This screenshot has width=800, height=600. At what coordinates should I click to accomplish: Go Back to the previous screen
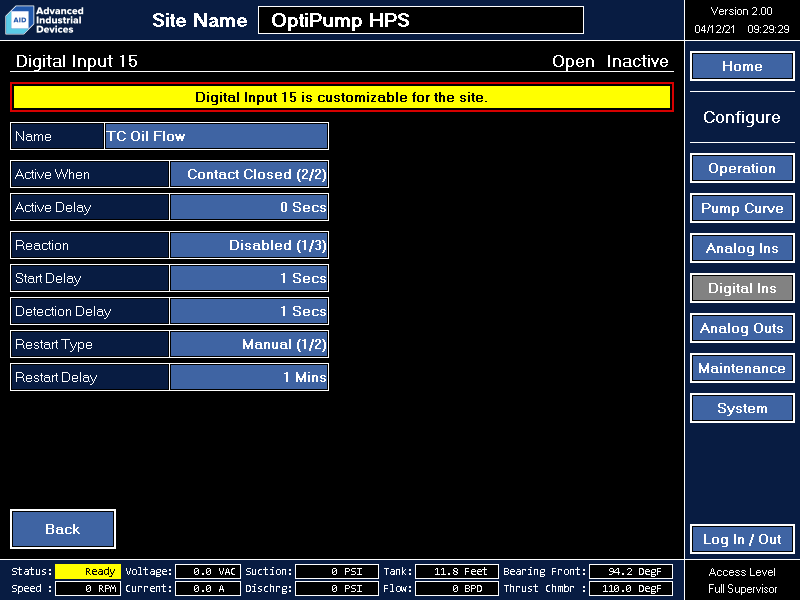[x=63, y=529]
